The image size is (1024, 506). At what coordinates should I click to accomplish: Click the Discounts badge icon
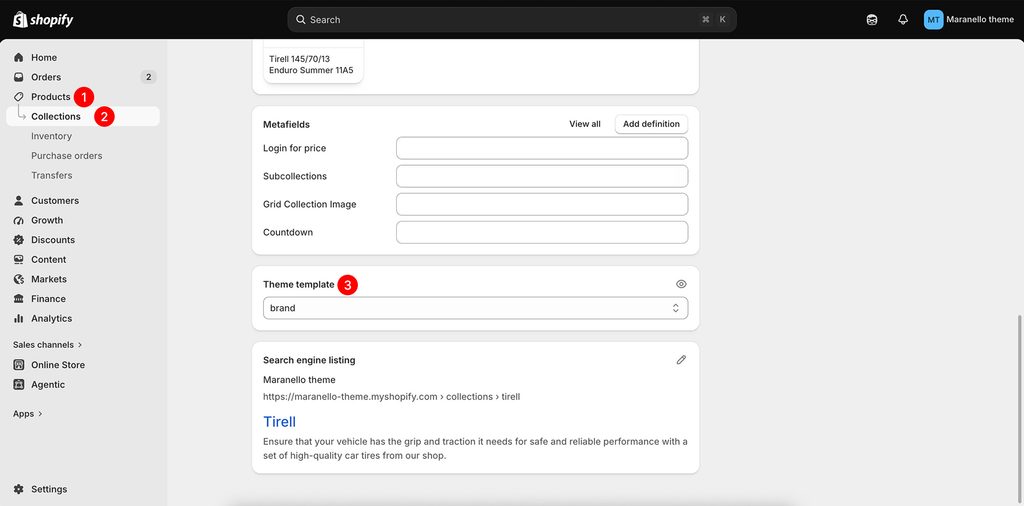18,240
